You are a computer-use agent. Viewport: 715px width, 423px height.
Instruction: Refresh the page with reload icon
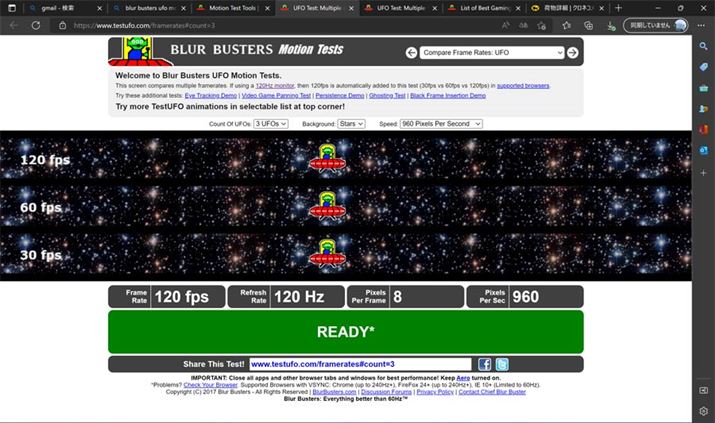pos(36,26)
